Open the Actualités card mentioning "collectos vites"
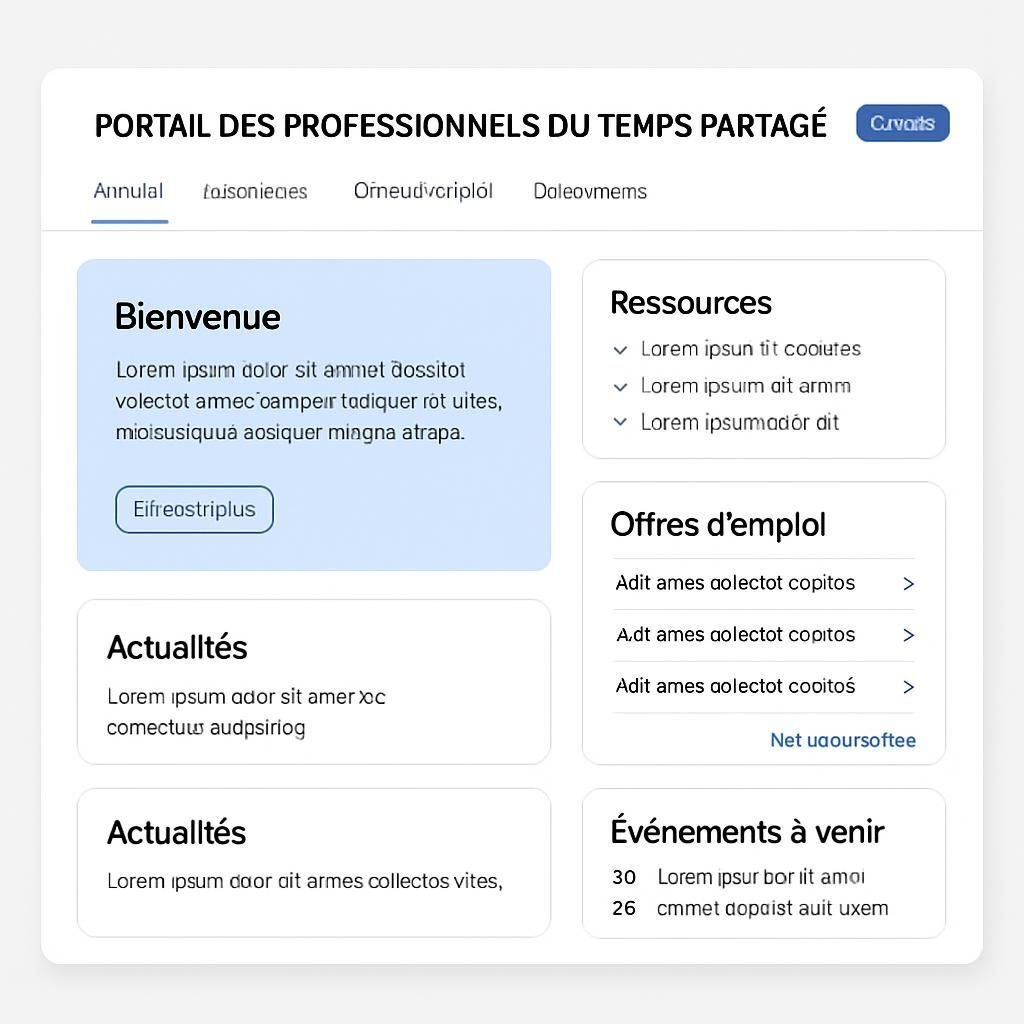 (313, 862)
